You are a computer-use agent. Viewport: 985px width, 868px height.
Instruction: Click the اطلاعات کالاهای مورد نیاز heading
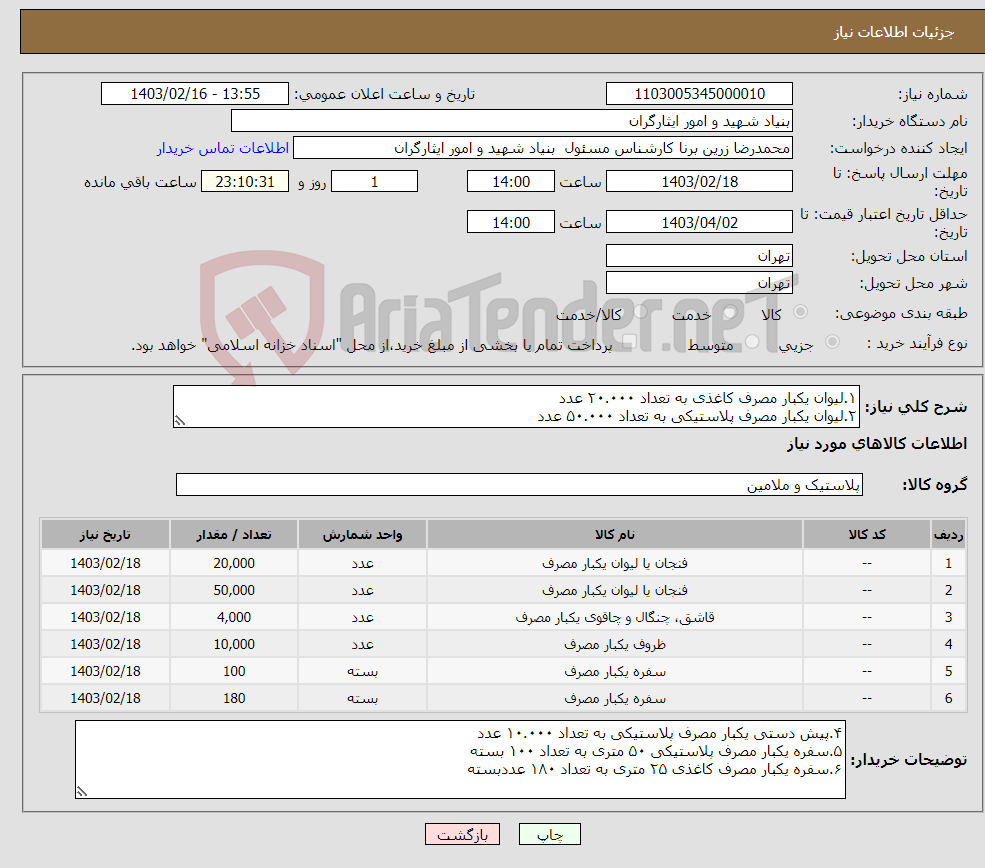tap(877, 444)
